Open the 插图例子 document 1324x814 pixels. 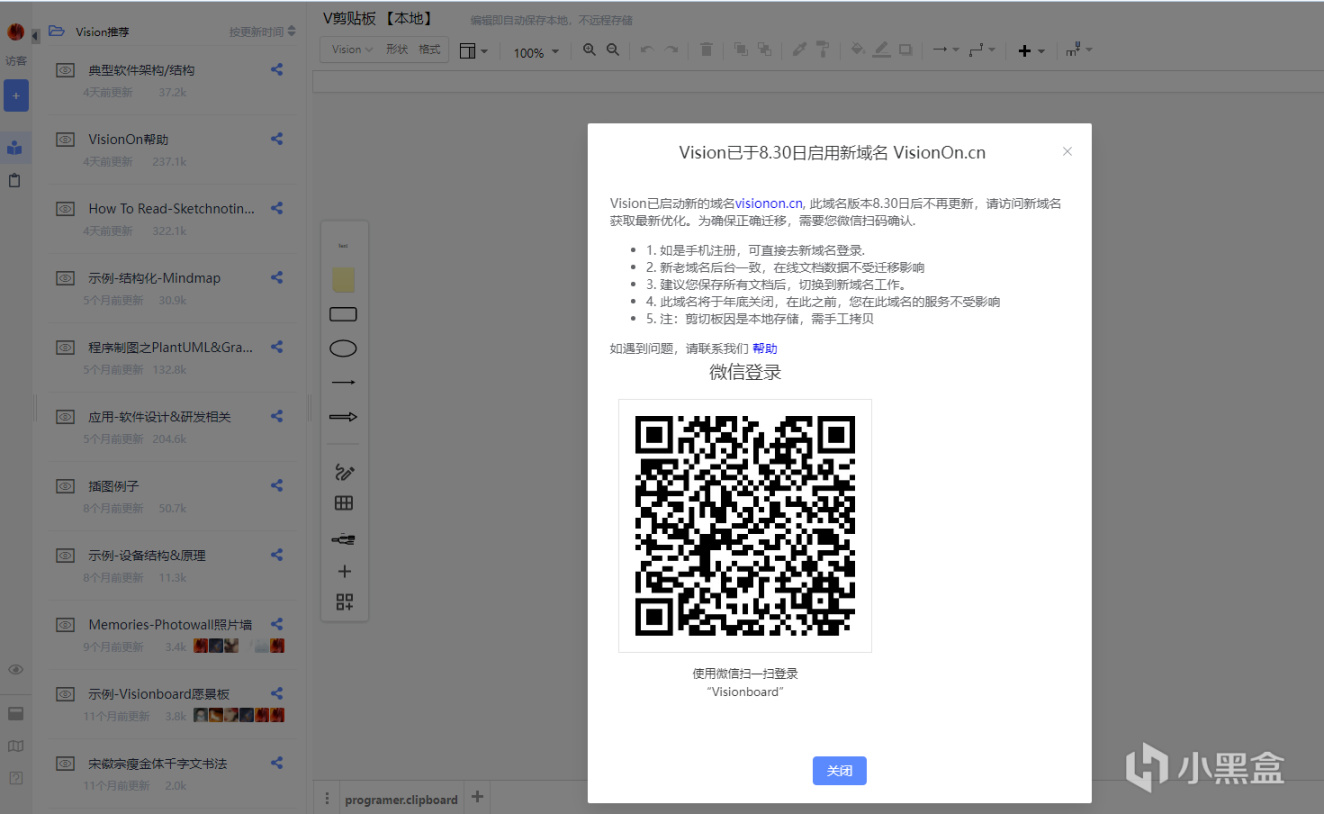[x=113, y=486]
